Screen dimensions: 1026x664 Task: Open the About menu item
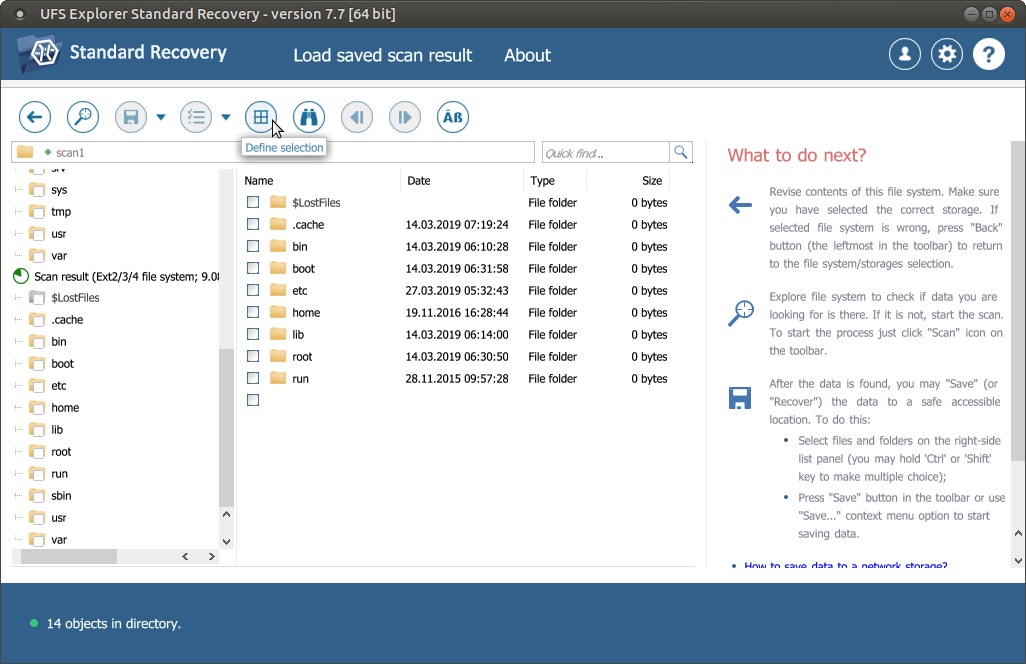(x=527, y=55)
